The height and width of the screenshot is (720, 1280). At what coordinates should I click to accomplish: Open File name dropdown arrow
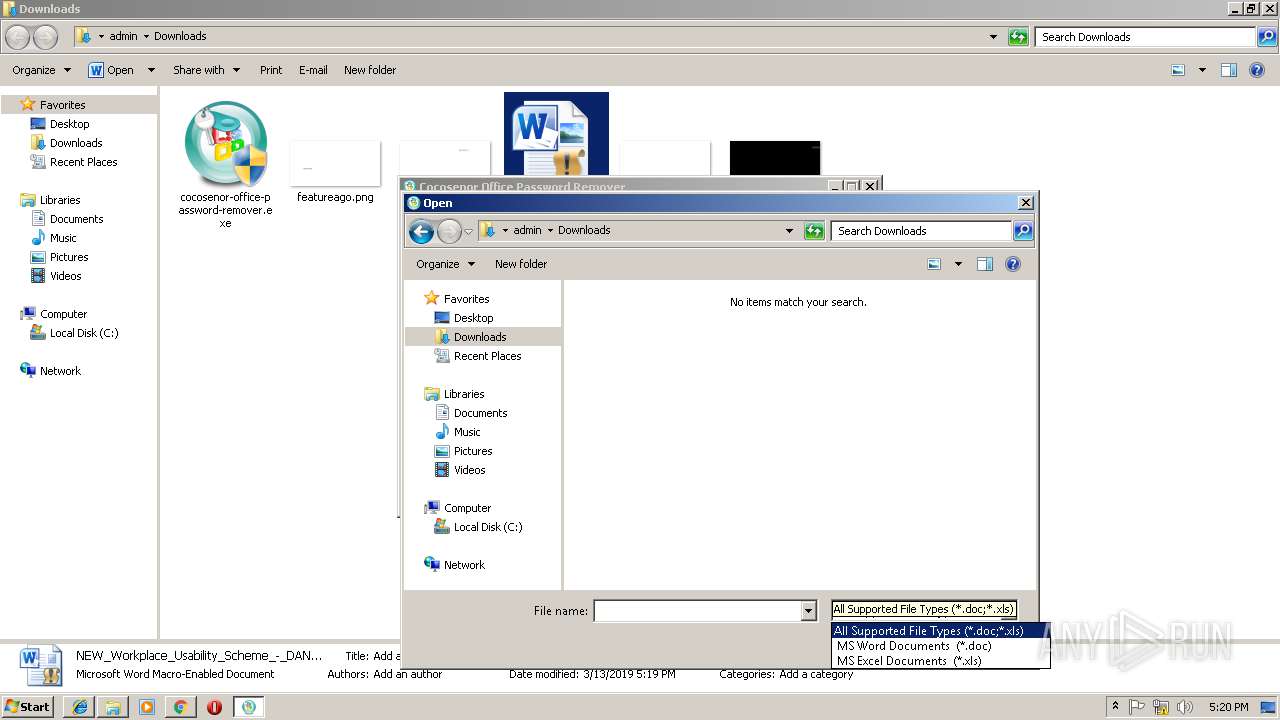point(809,611)
